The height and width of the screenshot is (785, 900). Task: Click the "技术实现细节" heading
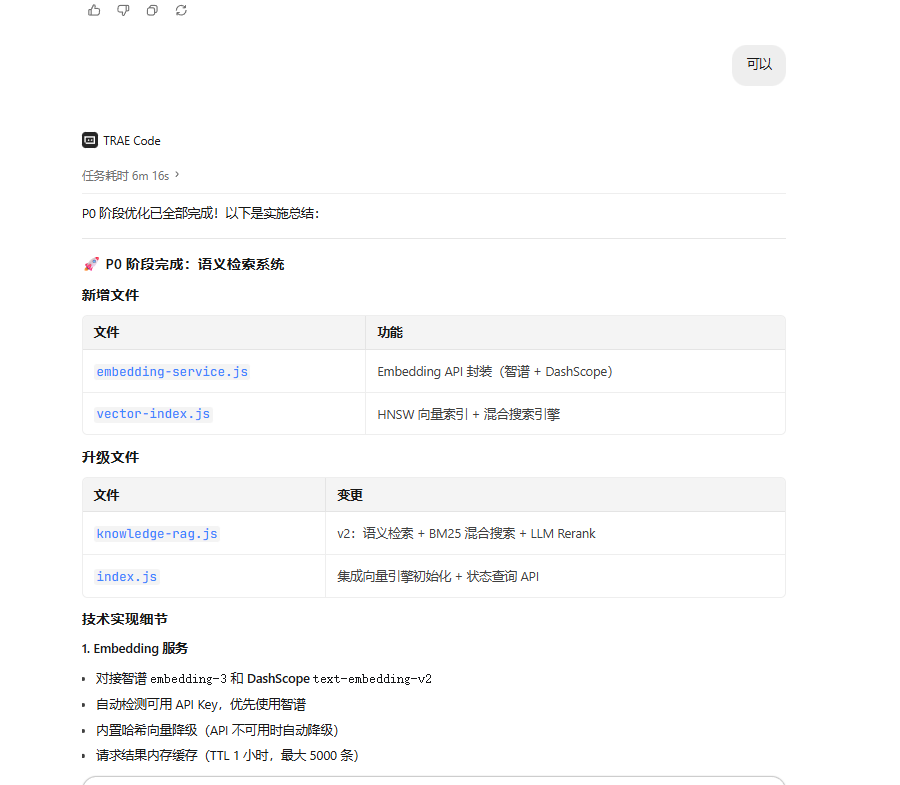click(125, 619)
